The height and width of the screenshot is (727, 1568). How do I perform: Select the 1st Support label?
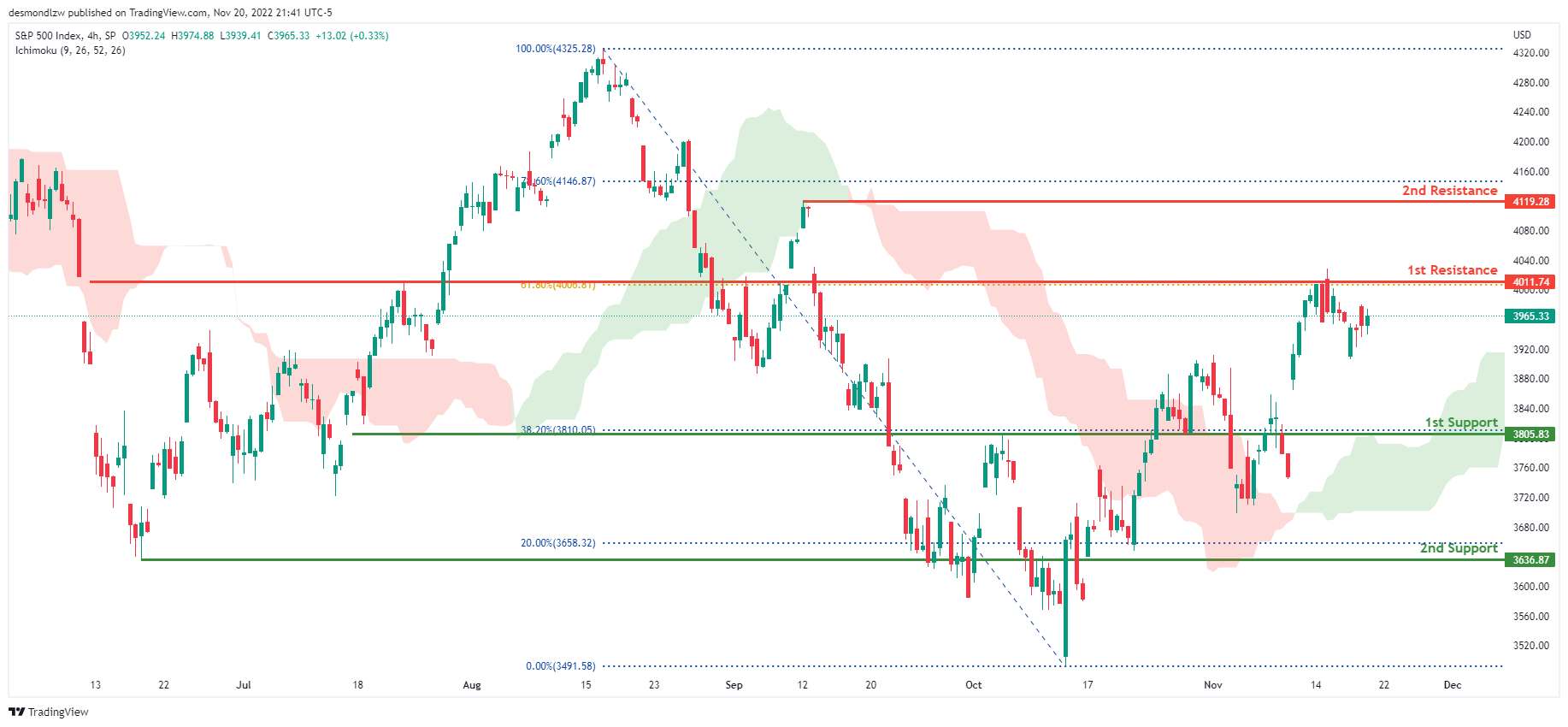pyautogui.click(x=1461, y=423)
